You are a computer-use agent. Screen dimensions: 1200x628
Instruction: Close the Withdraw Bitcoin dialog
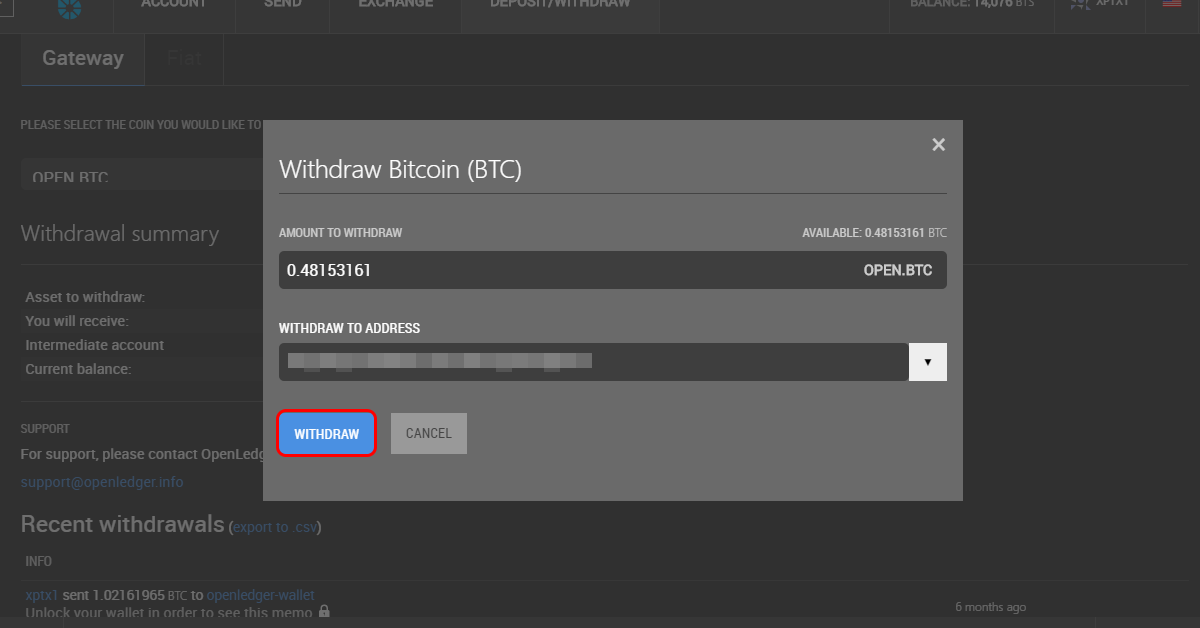click(x=938, y=145)
